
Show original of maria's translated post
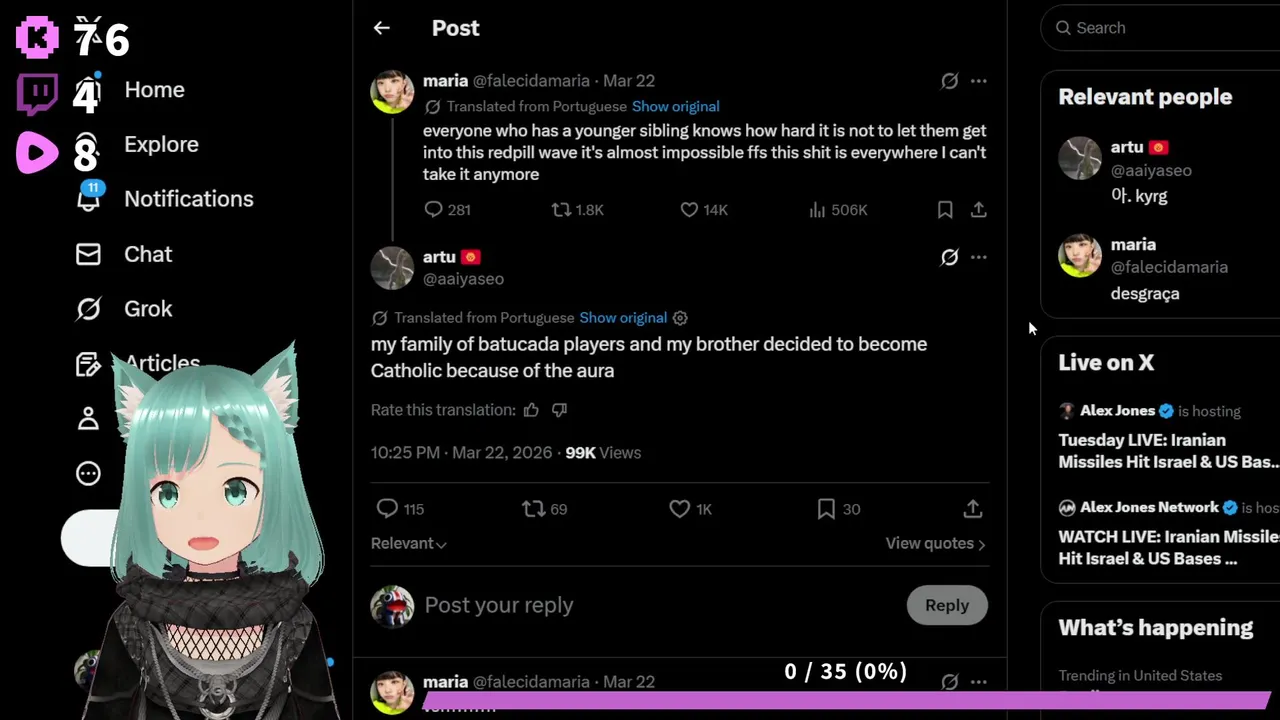[675, 106]
